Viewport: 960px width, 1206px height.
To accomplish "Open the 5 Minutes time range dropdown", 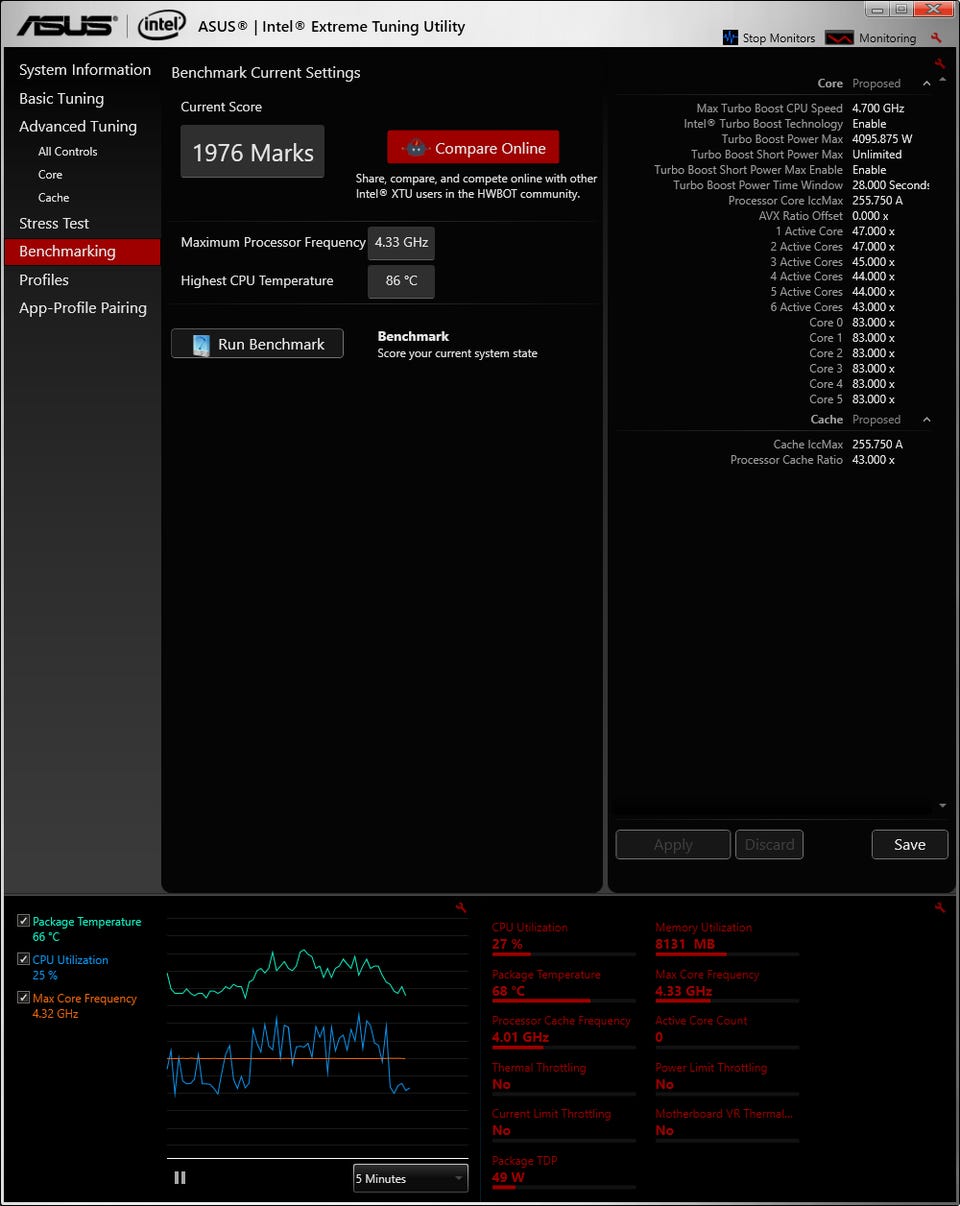I will [410, 1178].
